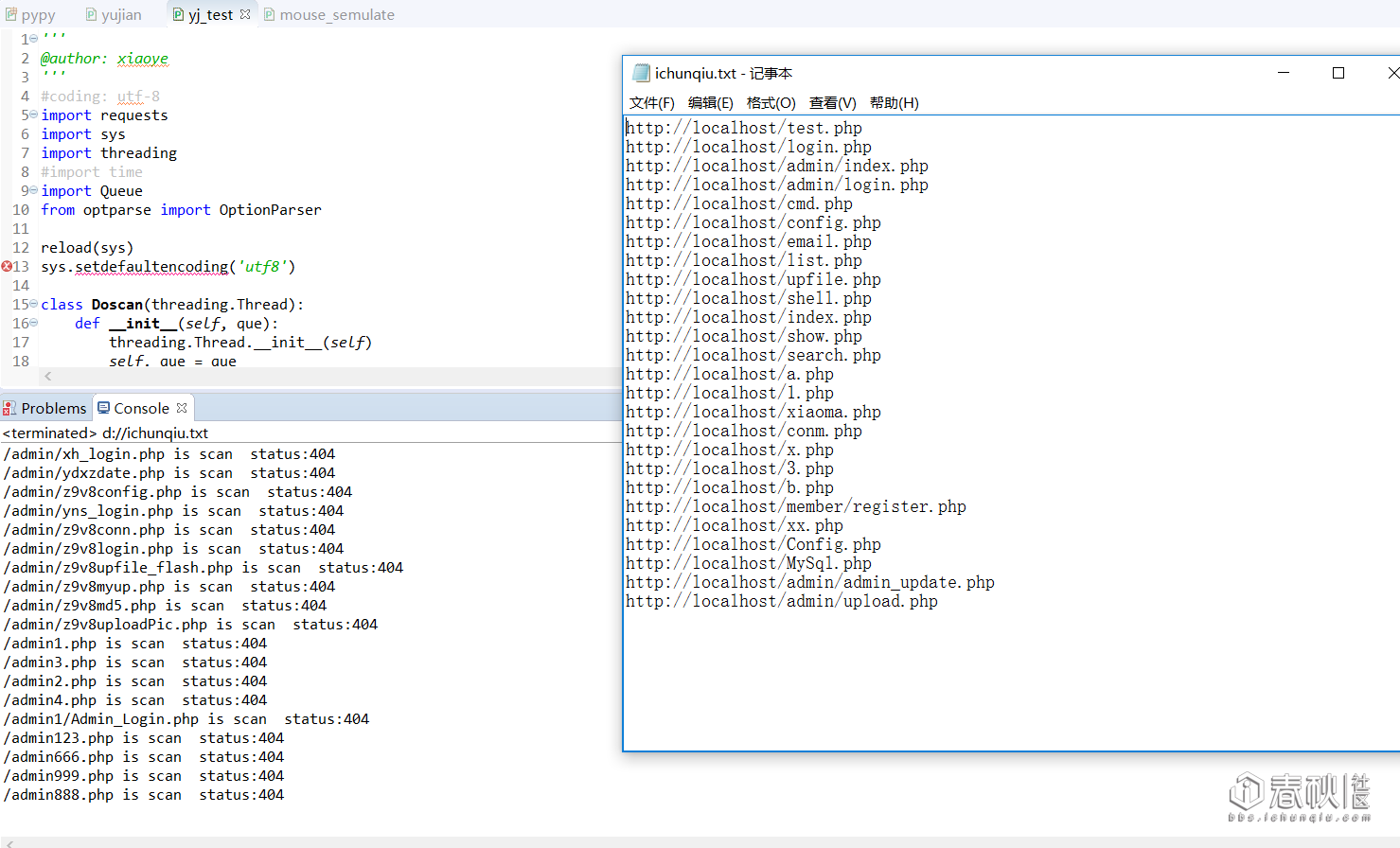The image size is (1400, 848).
Task: Click the line http://localhost/shell.php in Notepad
Action: (x=749, y=298)
